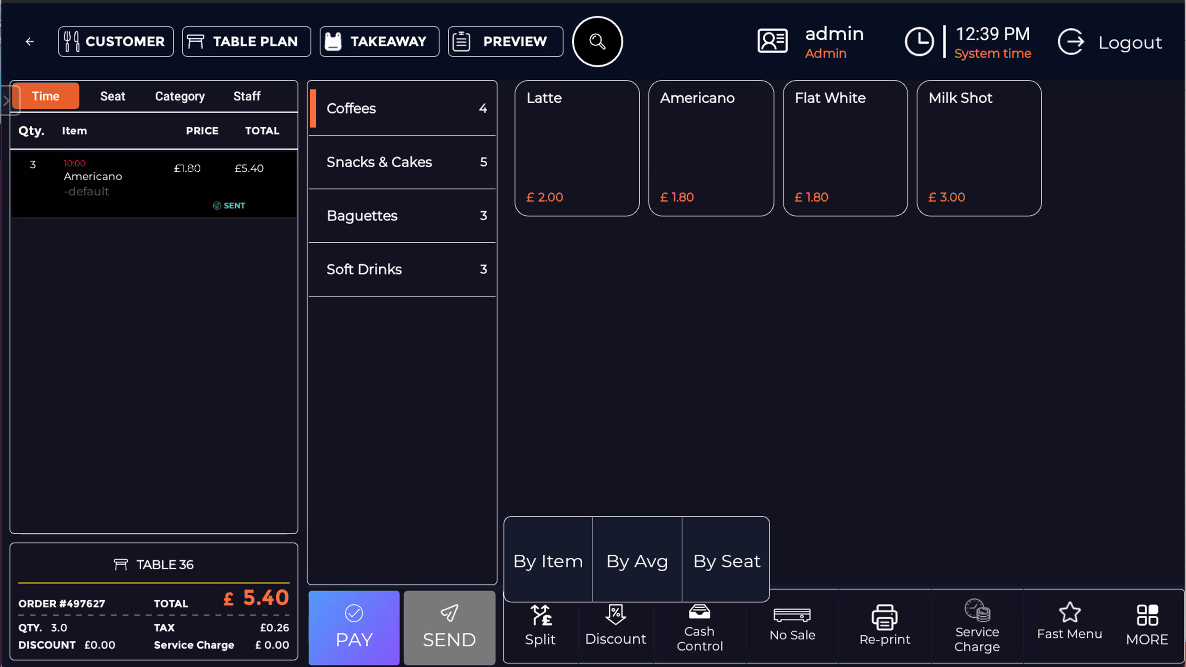The image size is (1186, 667).
Task: Expand the left side panel handle
Action: [5, 100]
